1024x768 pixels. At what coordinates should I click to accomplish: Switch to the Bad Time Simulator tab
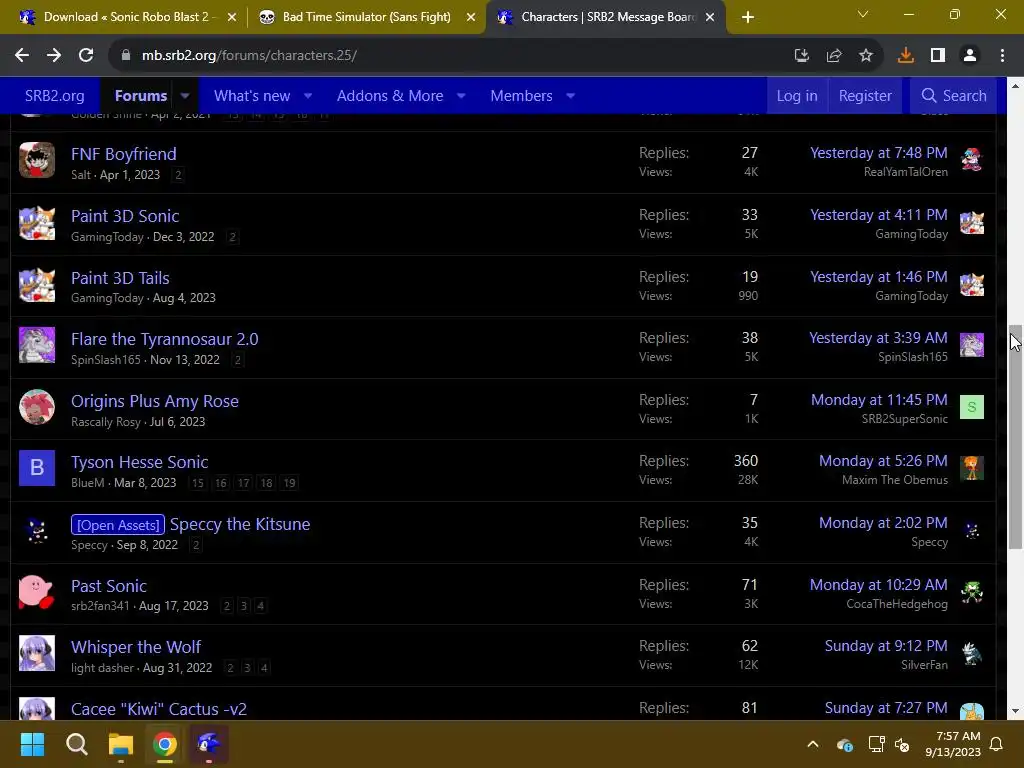tap(366, 17)
